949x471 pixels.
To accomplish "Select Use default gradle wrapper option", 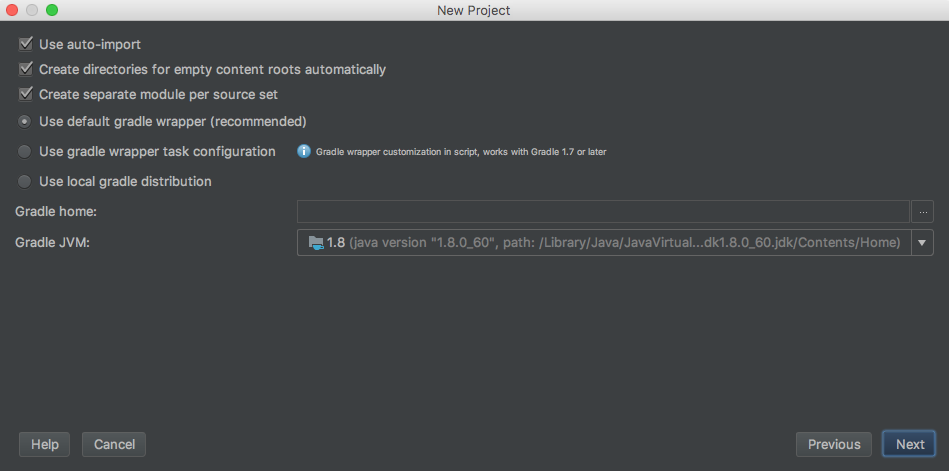I will click(x=25, y=122).
